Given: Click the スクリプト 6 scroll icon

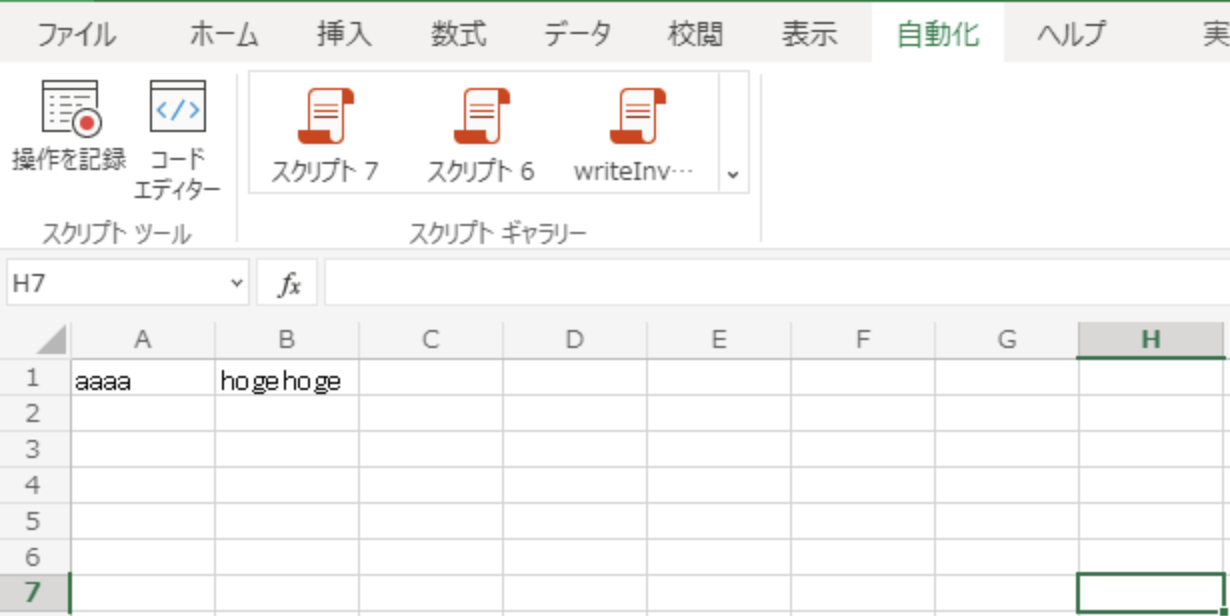Looking at the screenshot, I should [x=478, y=110].
